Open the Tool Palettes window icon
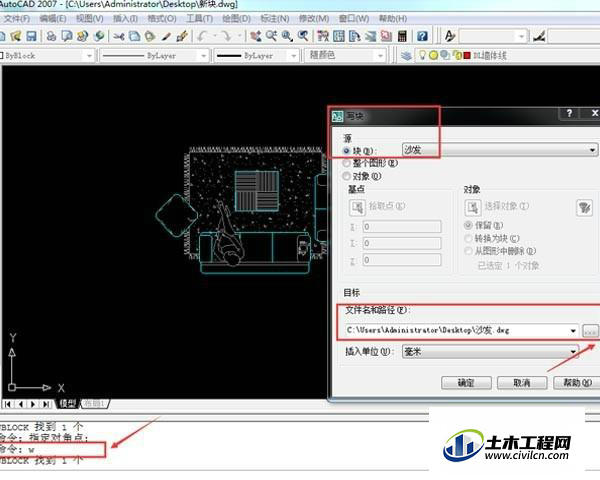The height and width of the screenshot is (480, 600). coord(355,36)
